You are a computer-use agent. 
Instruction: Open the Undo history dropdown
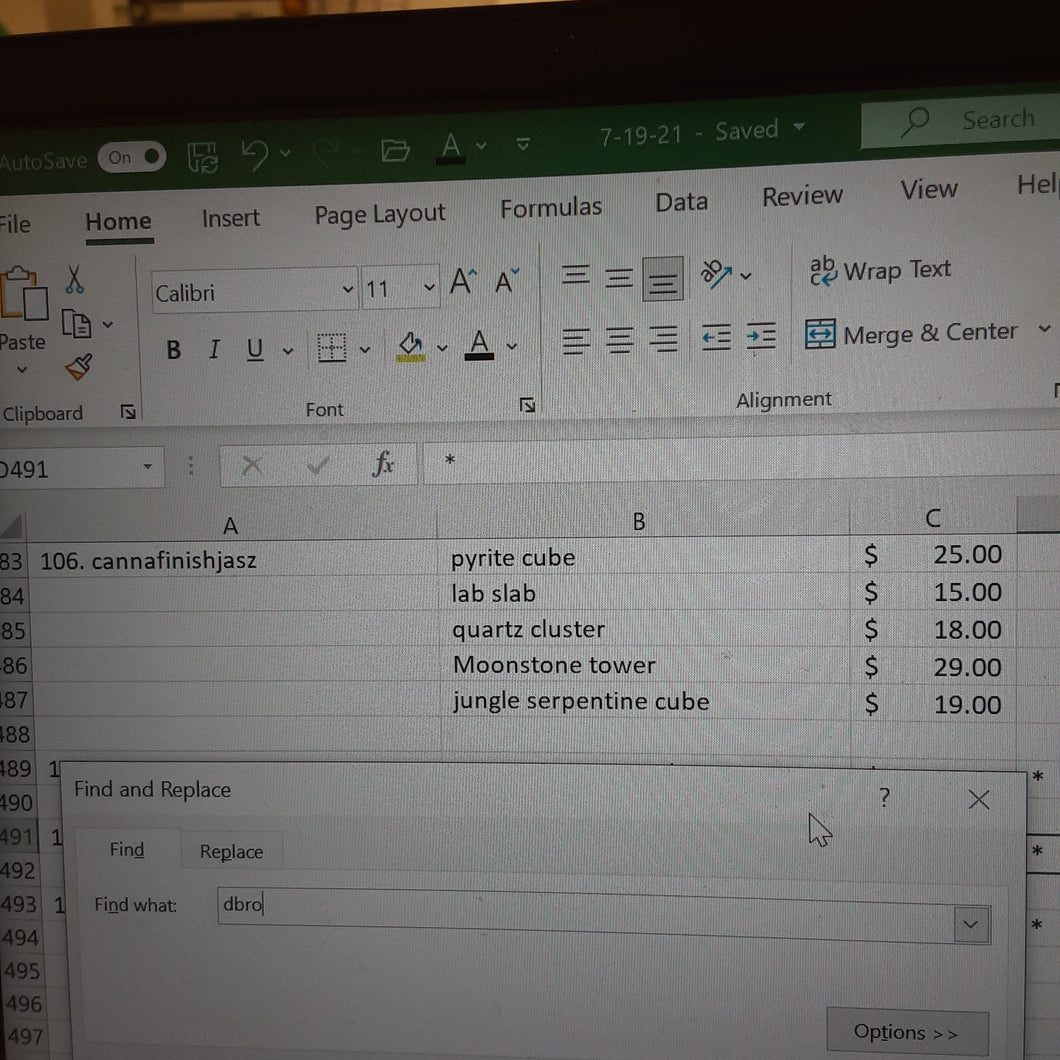coord(285,153)
